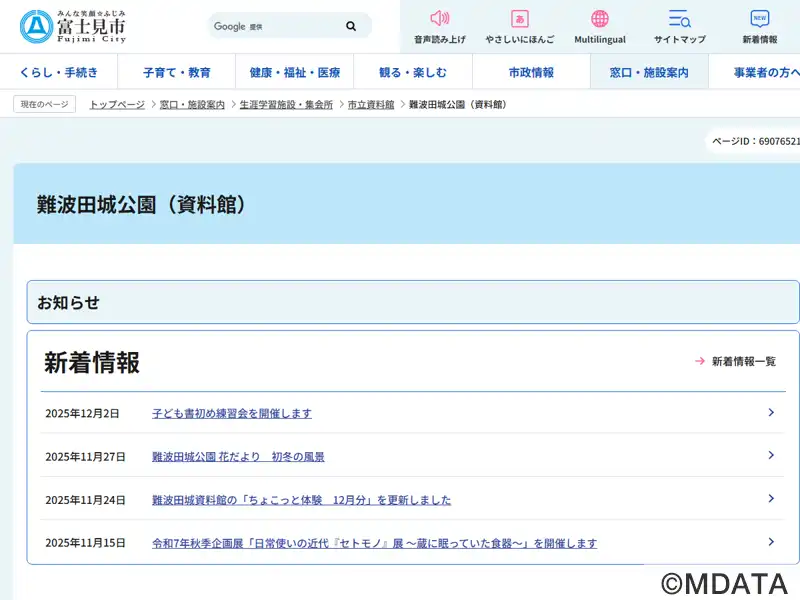Viewport: 800px width, 600px height.
Task: Click the search magnifier icon
Action: 351,26
